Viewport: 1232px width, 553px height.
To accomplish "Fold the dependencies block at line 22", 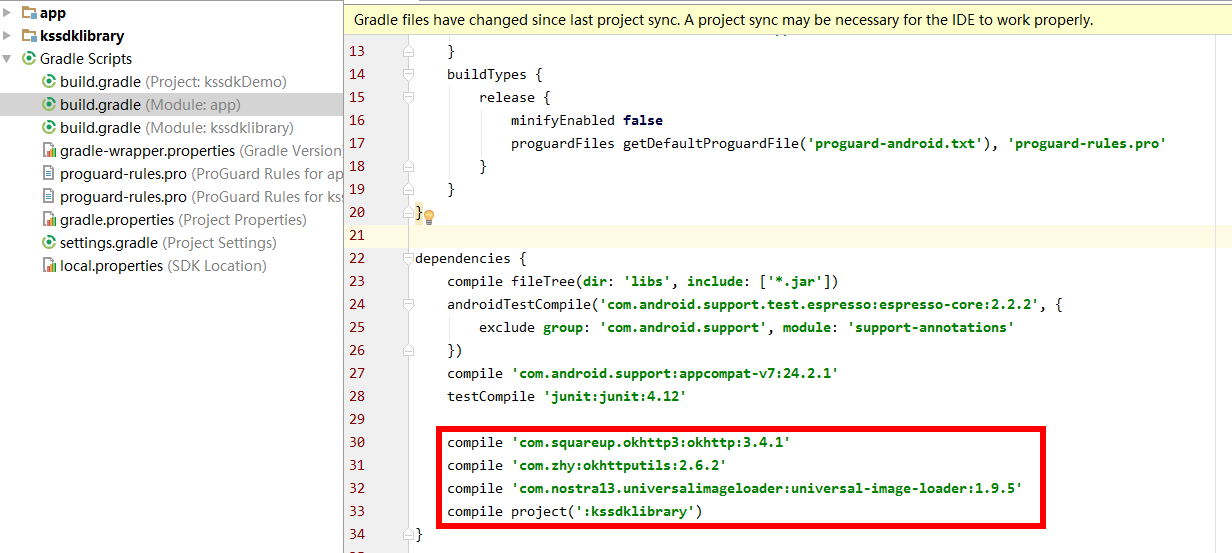I will [x=408, y=259].
